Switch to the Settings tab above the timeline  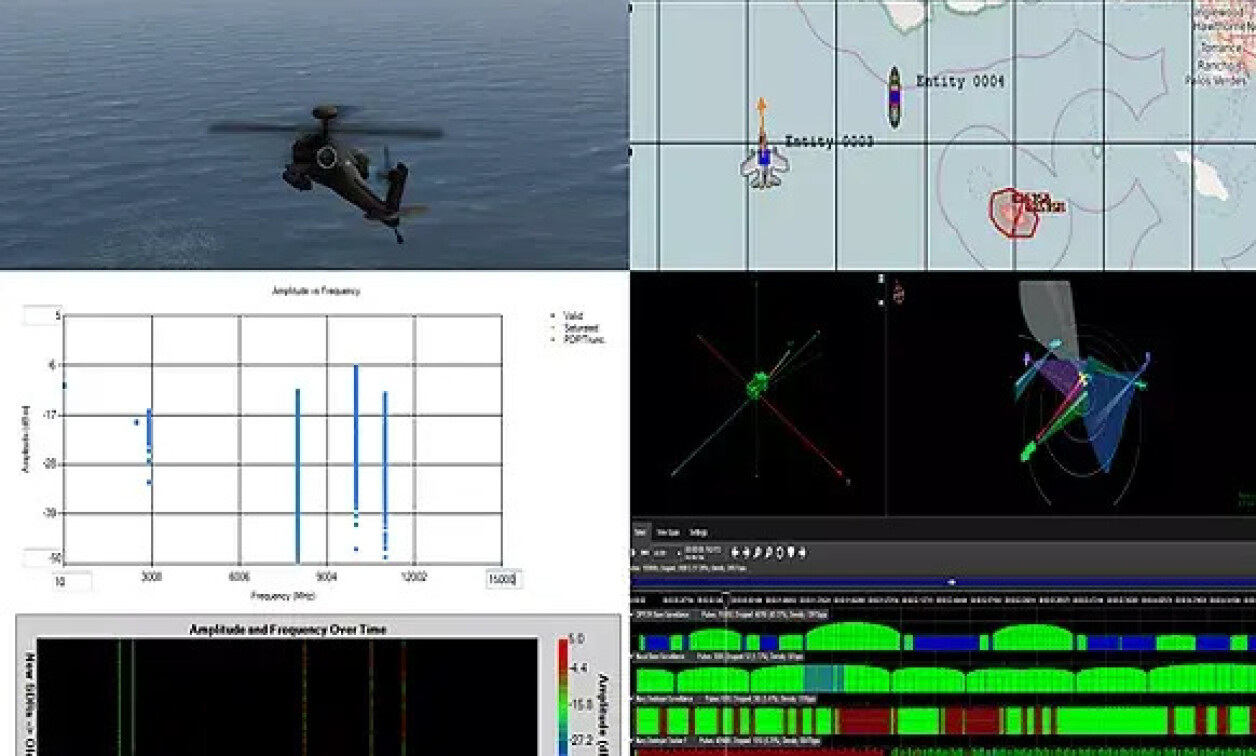pos(697,533)
